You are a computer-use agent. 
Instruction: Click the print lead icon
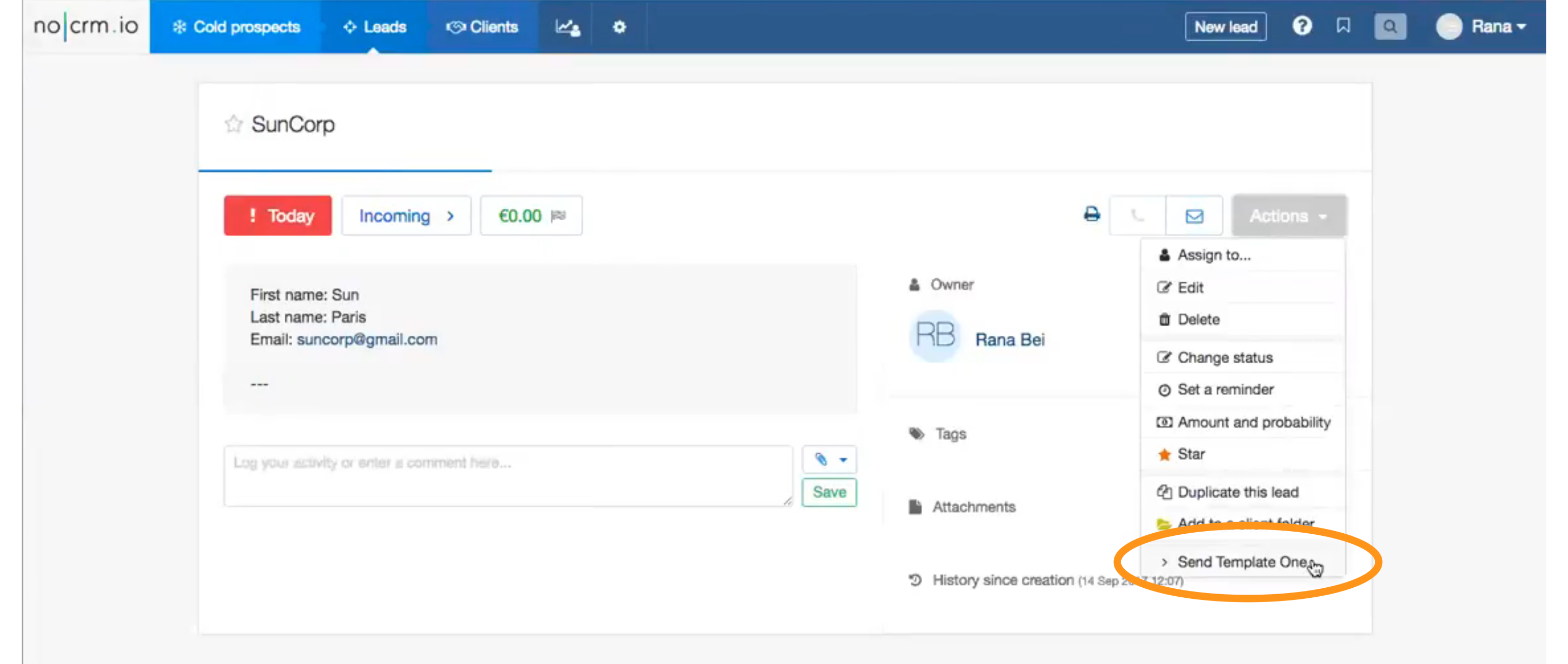[x=1092, y=214]
